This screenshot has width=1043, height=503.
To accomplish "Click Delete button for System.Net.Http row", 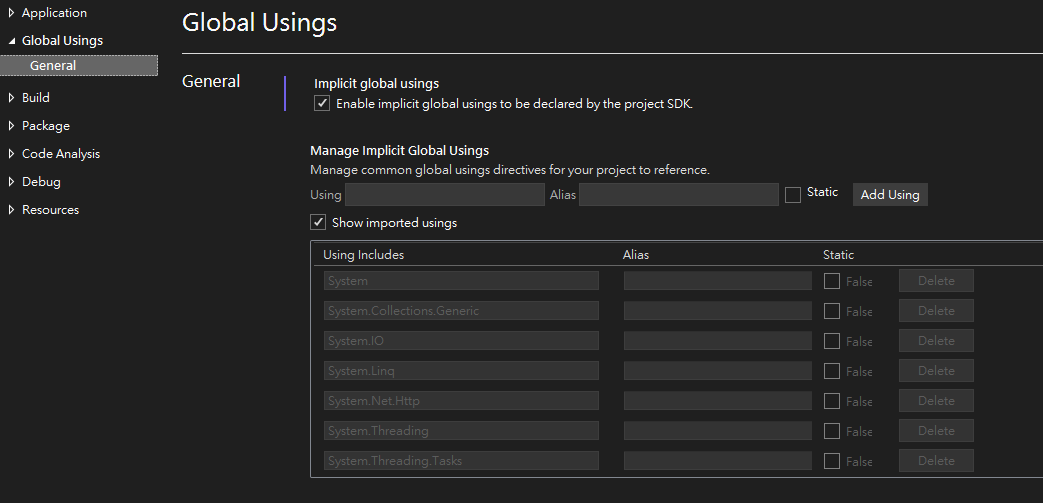I will coord(936,401).
